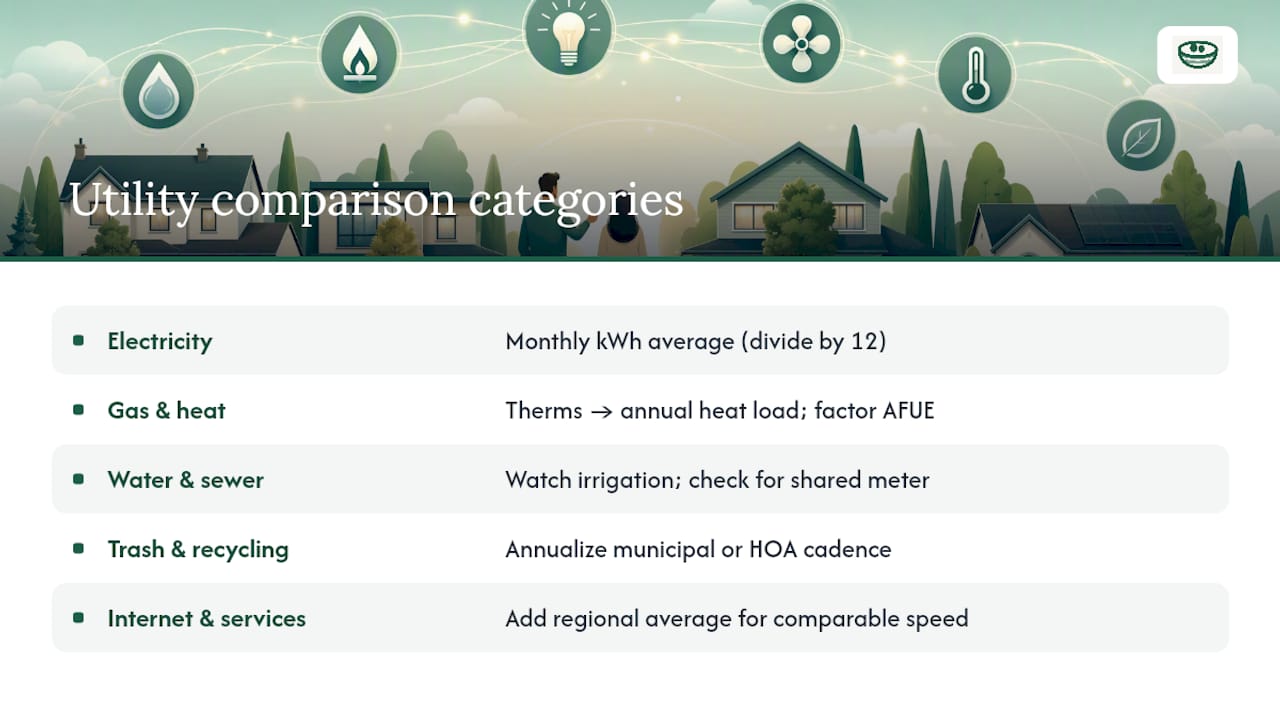1280x720 pixels.
Task: Click 'Annualize municipal or HOA cadence' text
Action: point(698,549)
